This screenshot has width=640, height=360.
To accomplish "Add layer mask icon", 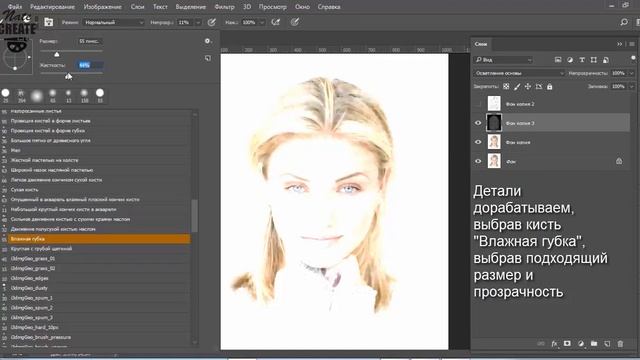I will click(x=567, y=344).
